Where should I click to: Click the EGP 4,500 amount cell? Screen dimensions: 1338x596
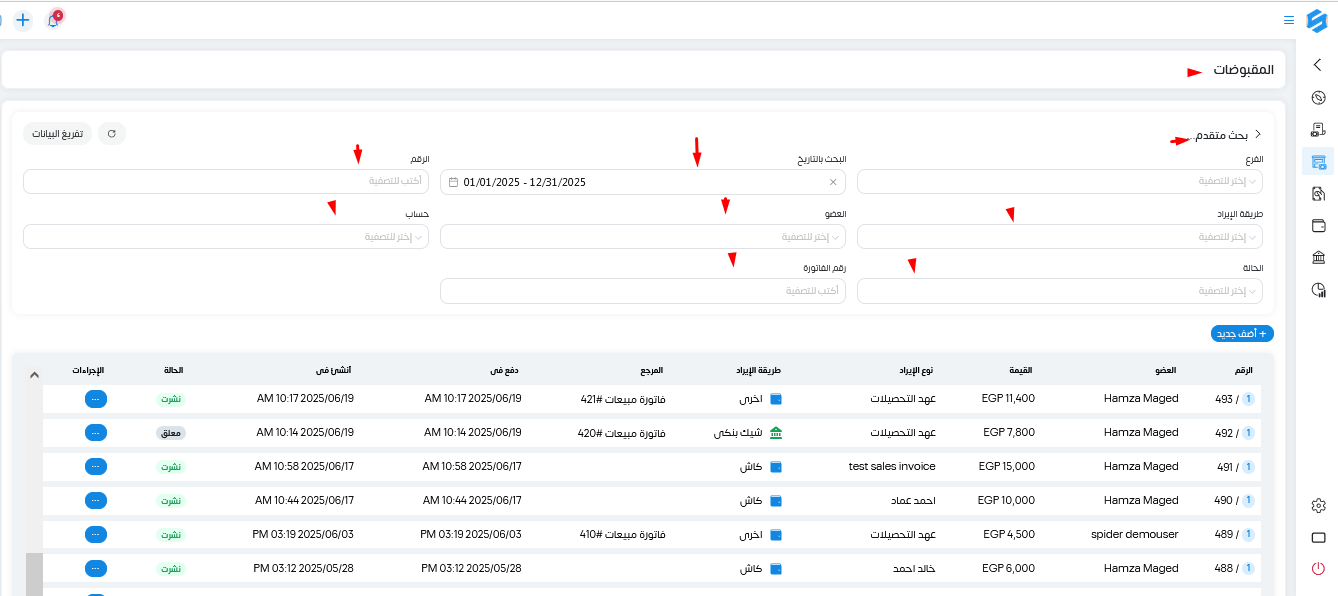click(x=1009, y=535)
